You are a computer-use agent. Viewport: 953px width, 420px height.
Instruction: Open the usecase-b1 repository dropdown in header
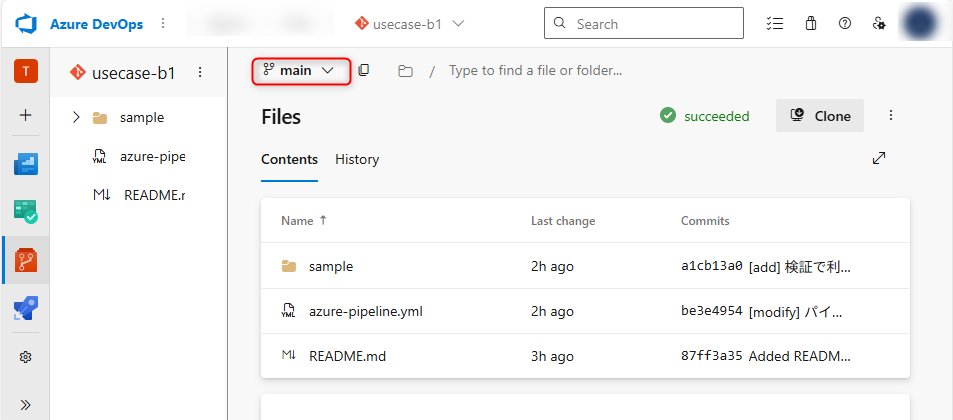tap(410, 24)
